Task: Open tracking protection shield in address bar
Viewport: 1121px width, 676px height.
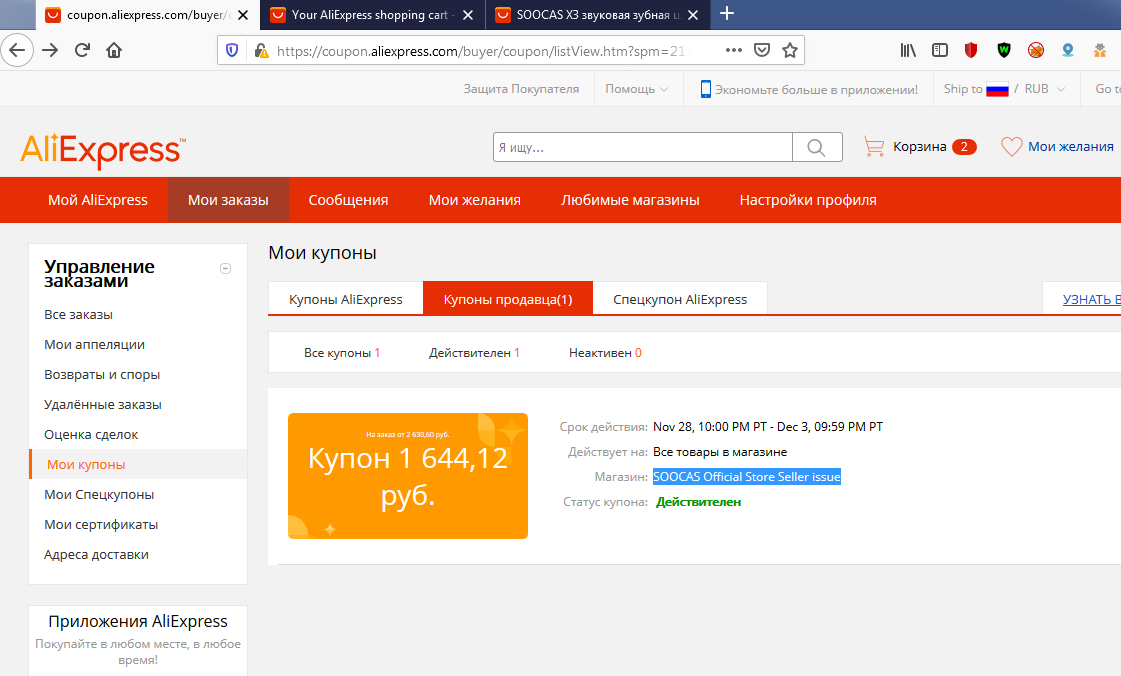Action: (232, 50)
